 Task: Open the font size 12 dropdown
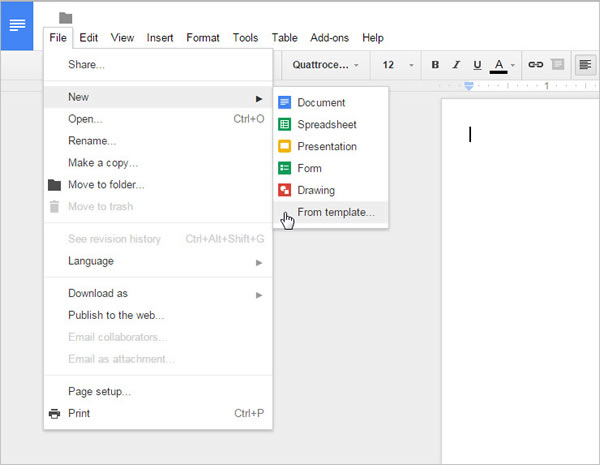(x=397, y=65)
